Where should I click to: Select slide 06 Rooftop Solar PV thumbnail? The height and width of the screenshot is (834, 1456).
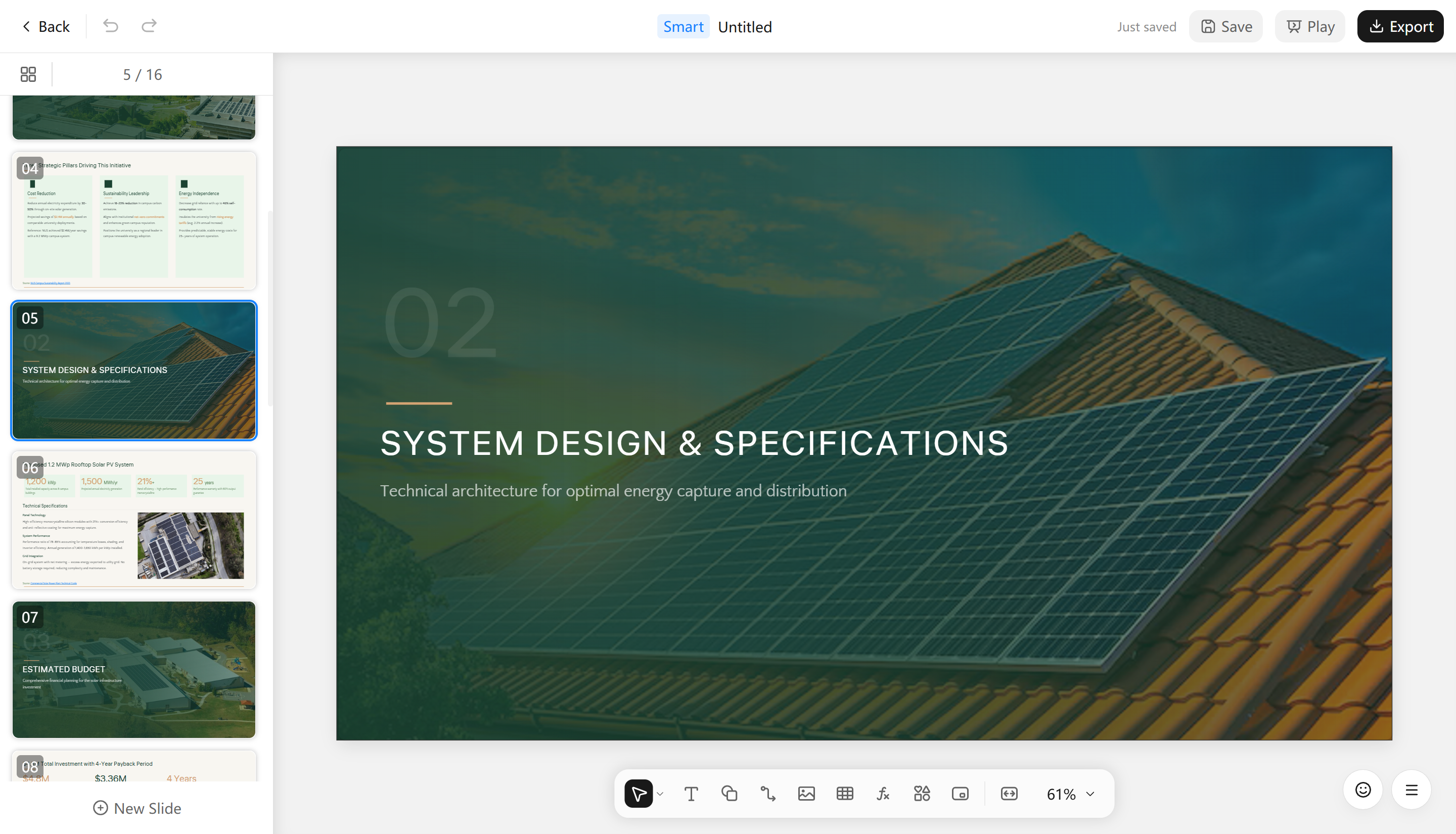[x=134, y=520]
